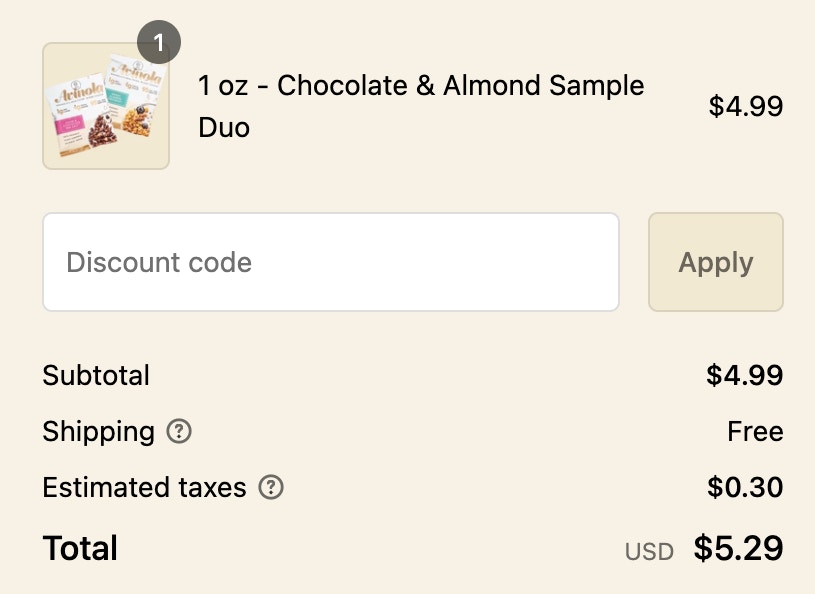The image size is (815, 594).
Task: Click the USD currency label
Action: 649,552
